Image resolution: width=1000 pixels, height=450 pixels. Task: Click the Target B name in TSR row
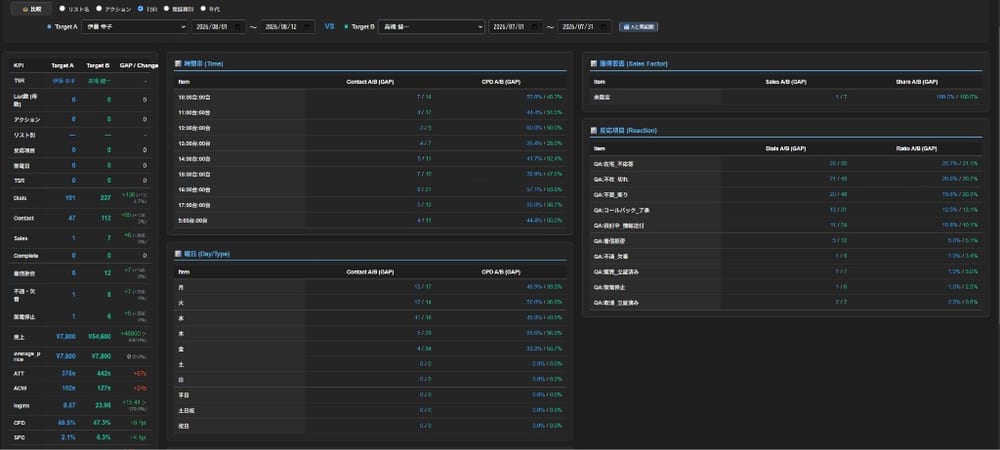[99, 81]
